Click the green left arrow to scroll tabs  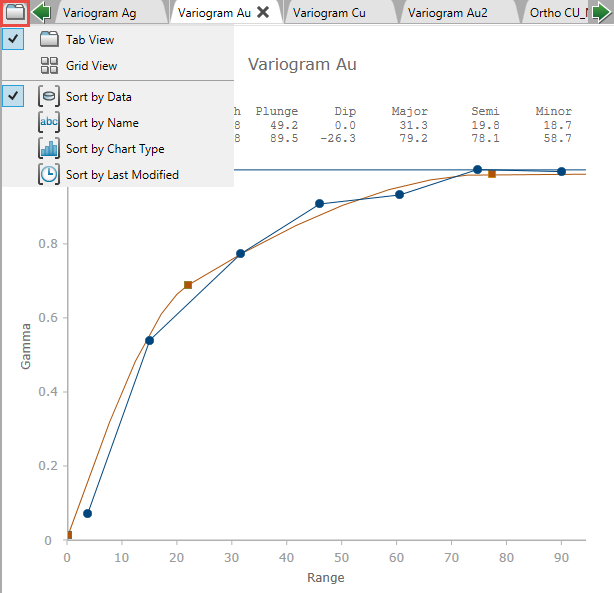41,13
